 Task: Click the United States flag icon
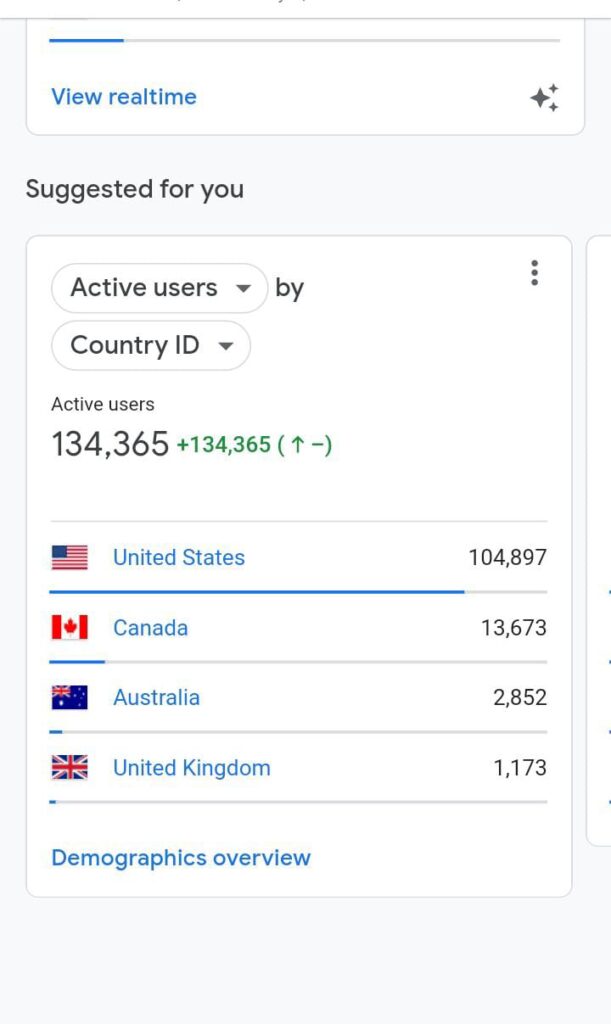tap(70, 558)
